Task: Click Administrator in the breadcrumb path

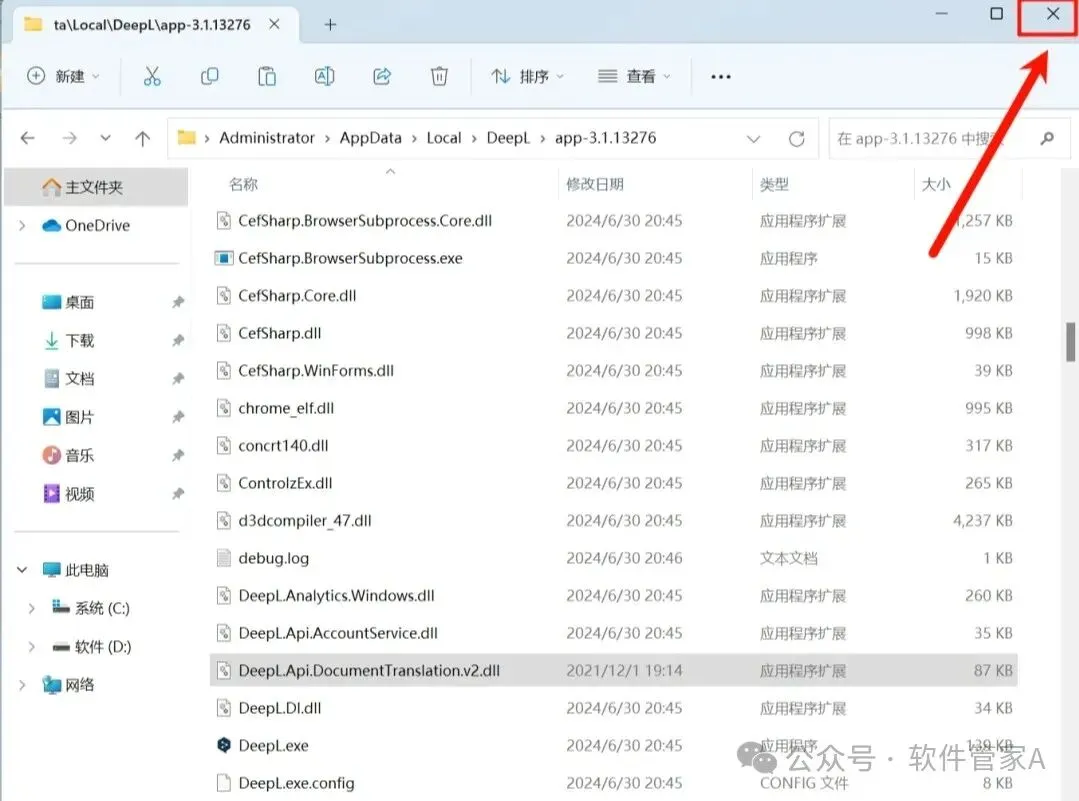Action: point(267,138)
